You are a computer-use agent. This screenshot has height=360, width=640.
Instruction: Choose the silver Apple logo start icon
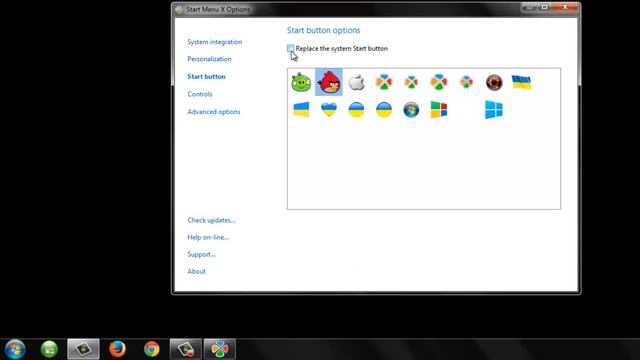click(x=356, y=82)
